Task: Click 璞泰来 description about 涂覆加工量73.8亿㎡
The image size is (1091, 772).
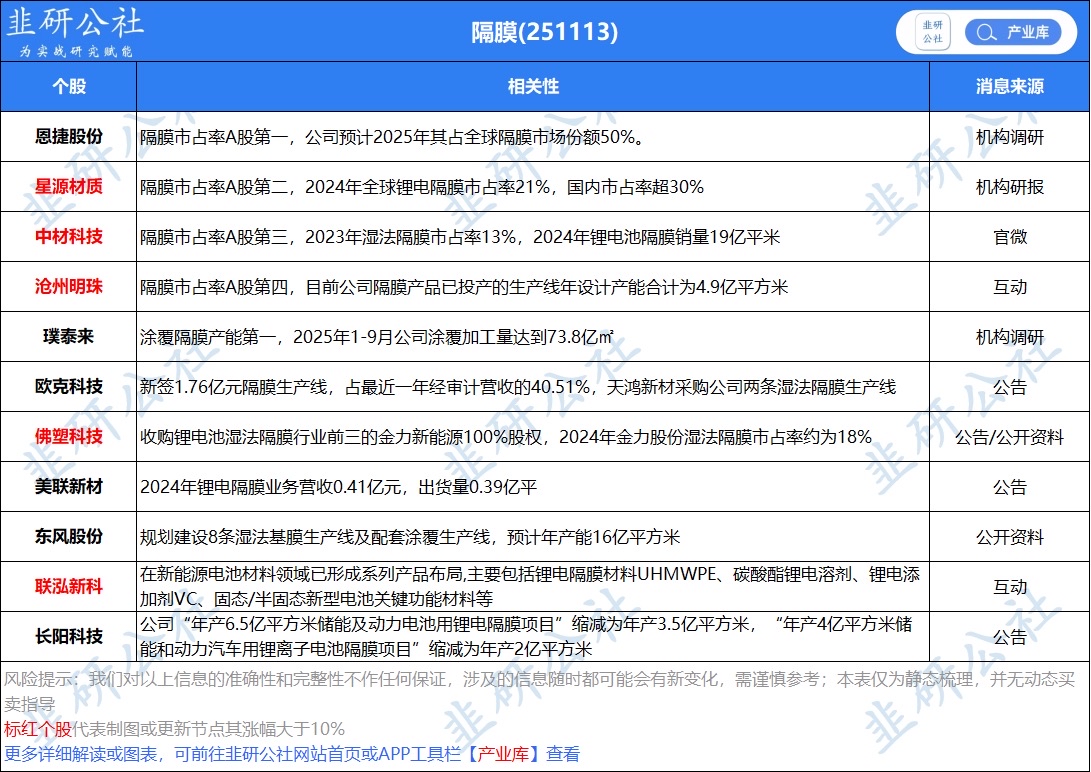Action: [376, 337]
